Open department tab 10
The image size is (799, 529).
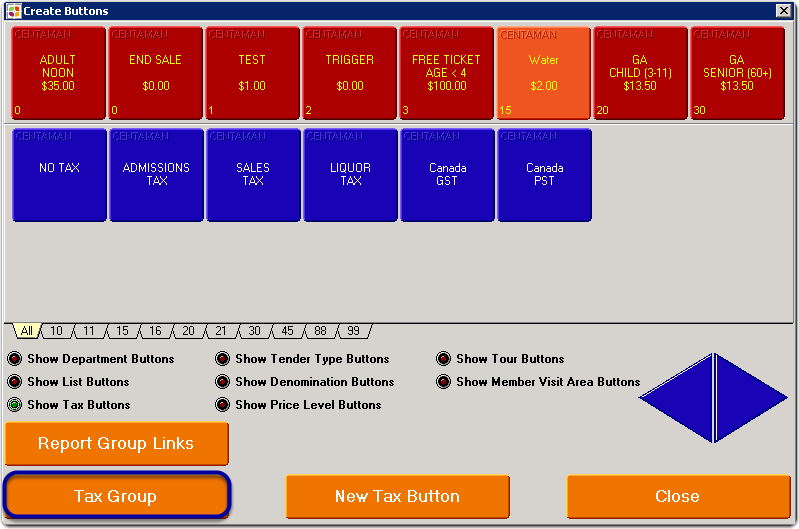[x=57, y=331]
